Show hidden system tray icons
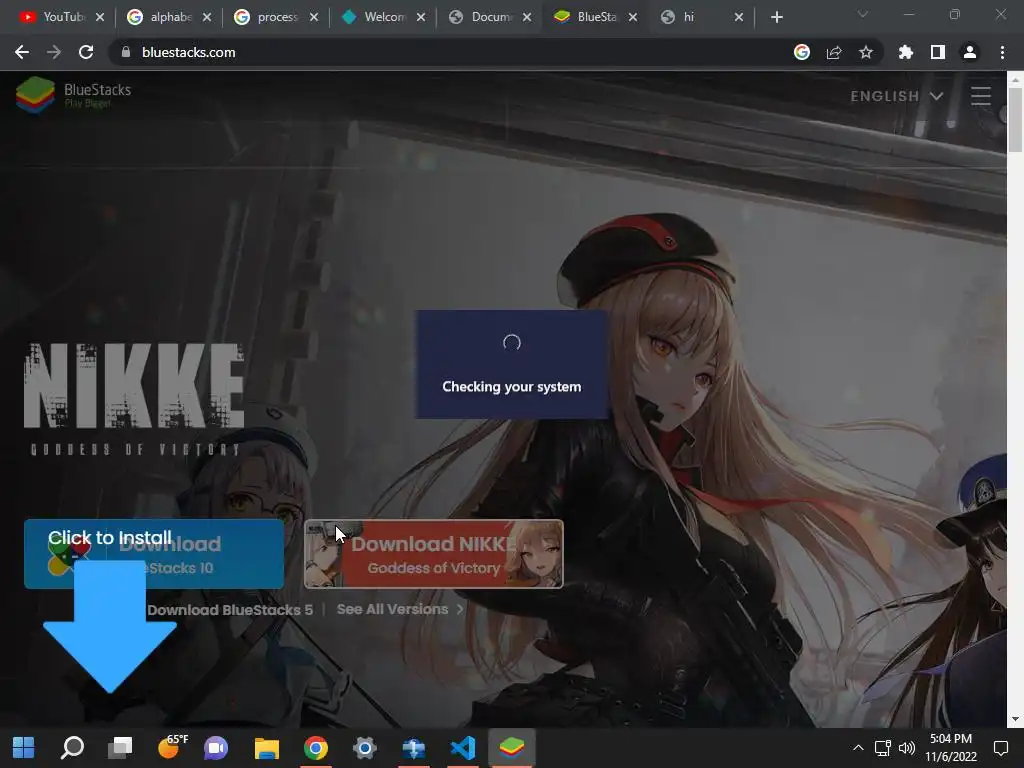 click(858, 748)
